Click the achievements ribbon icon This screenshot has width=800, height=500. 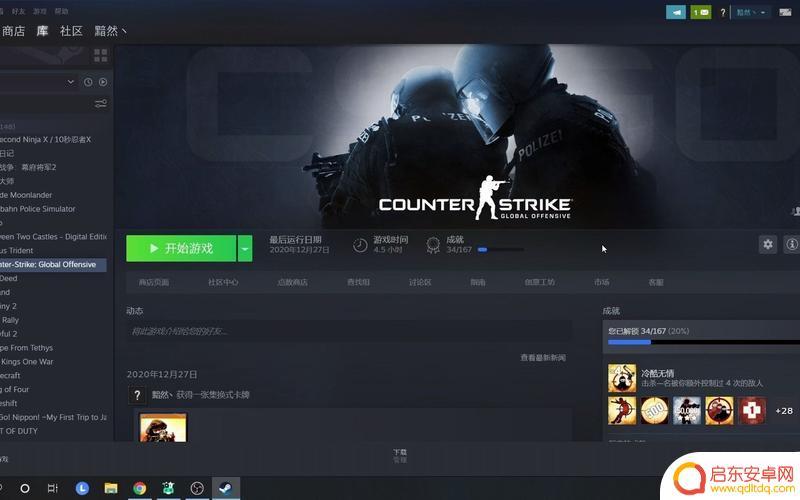(433, 245)
